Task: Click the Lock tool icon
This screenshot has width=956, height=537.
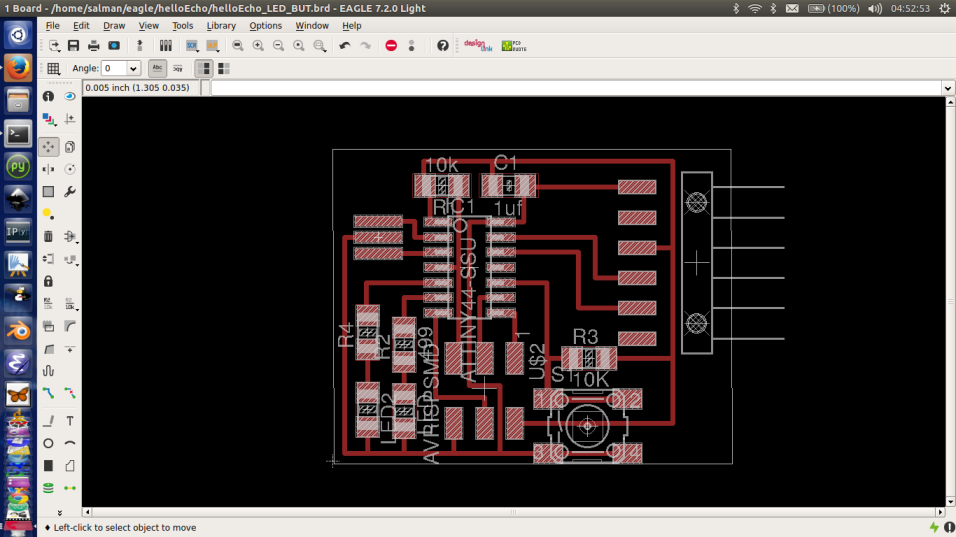Action: click(x=48, y=282)
